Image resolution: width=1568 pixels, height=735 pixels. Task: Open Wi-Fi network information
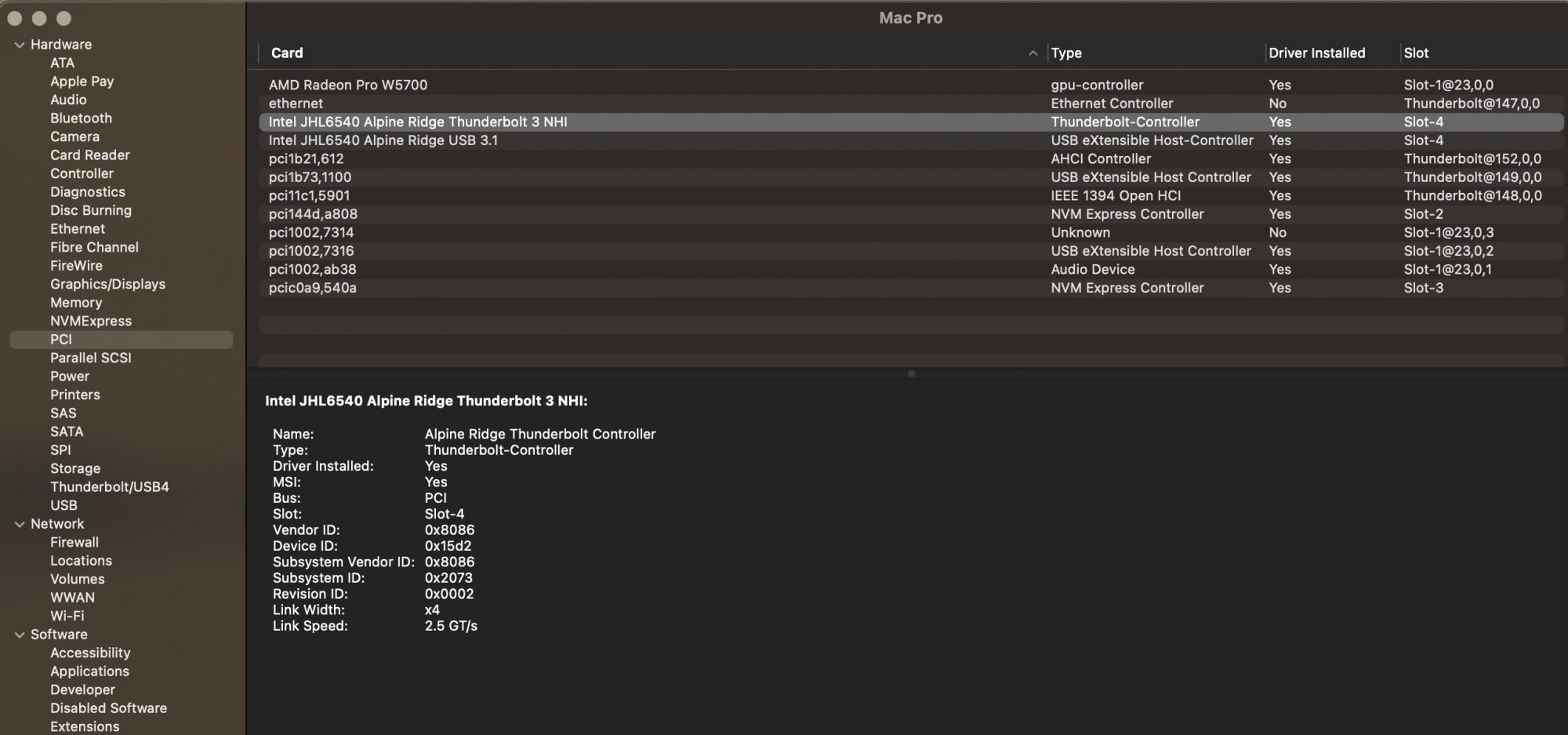coord(67,617)
